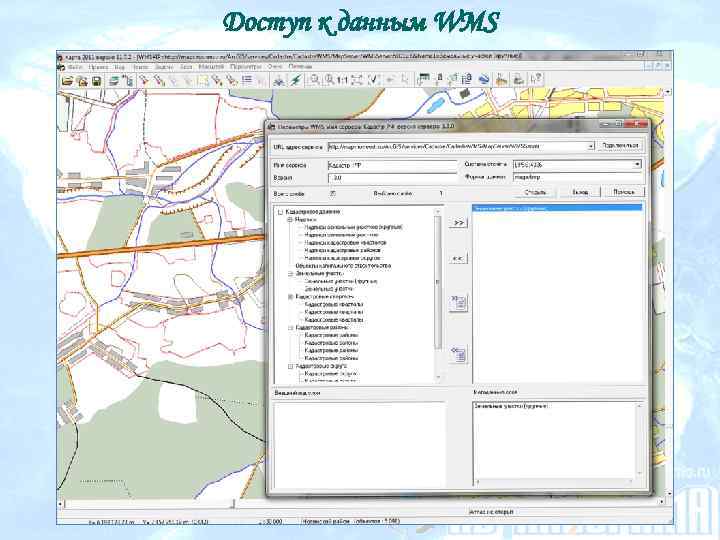Click the fit-to-window frame icon beside 1:1

click(x=357, y=80)
